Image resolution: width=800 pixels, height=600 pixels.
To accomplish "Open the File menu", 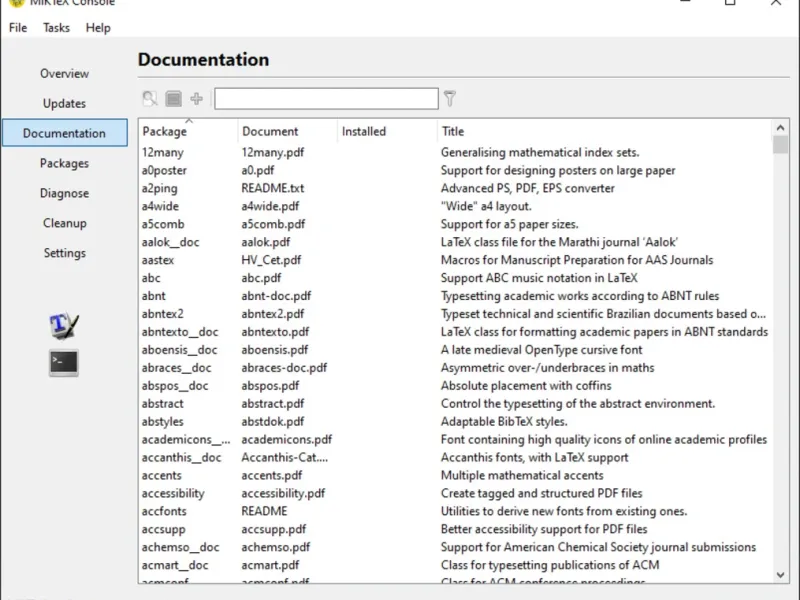I will click(18, 28).
